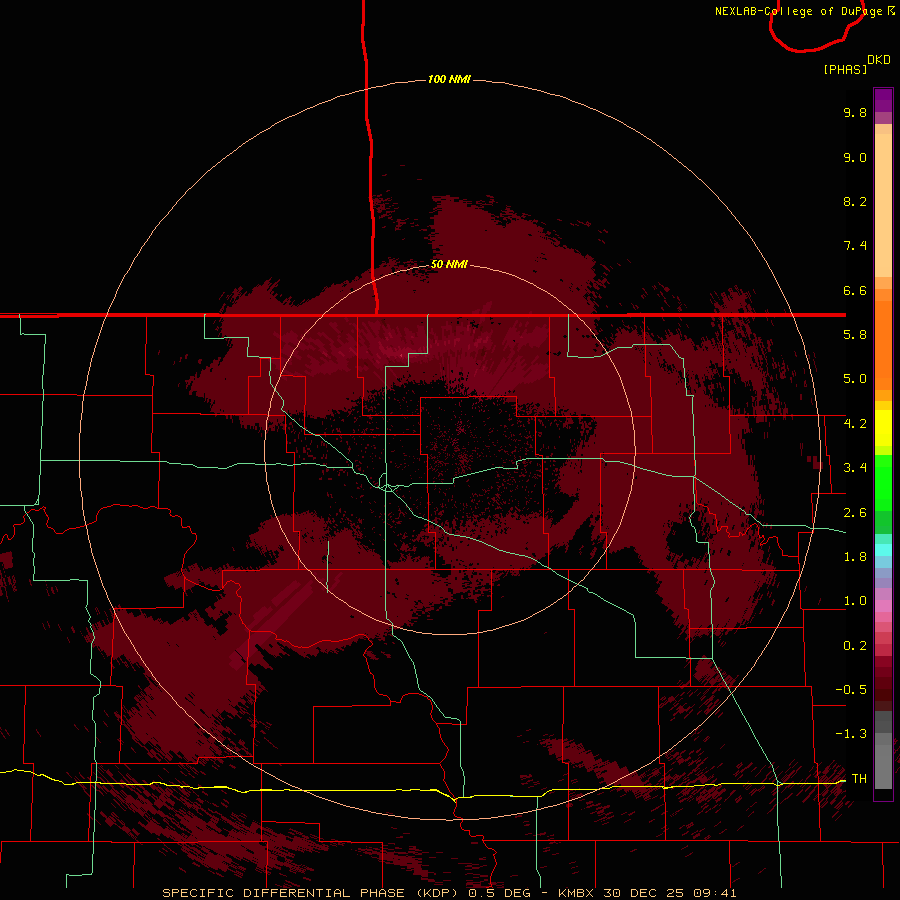900x900 pixels.
Task: Click the yellow segment of color bar
Action: coord(883,428)
